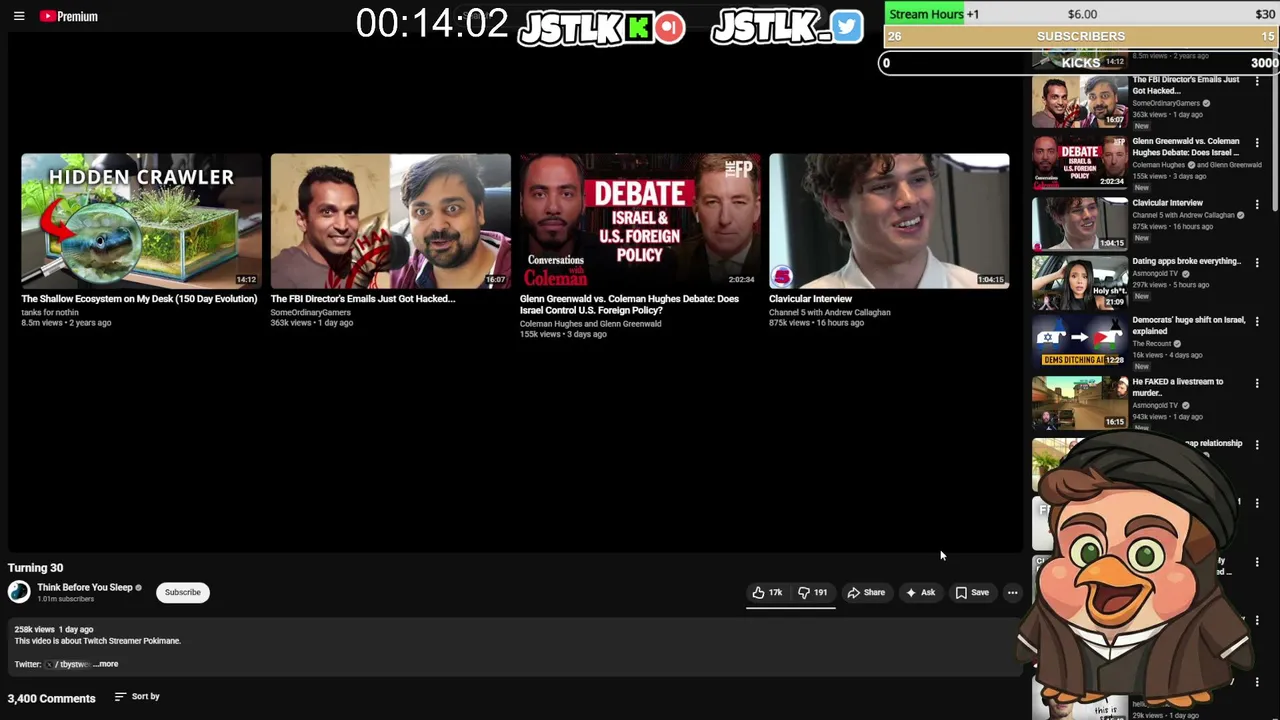Image resolution: width=1280 pixels, height=720 pixels.
Task: Open the comments Sort by menu
Action: pos(137,696)
